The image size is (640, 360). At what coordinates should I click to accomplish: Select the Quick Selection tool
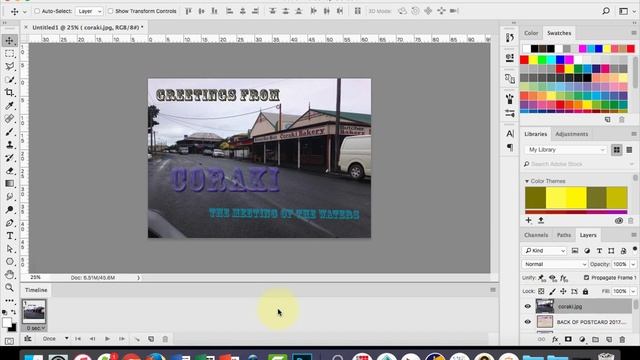(x=9, y=80)
